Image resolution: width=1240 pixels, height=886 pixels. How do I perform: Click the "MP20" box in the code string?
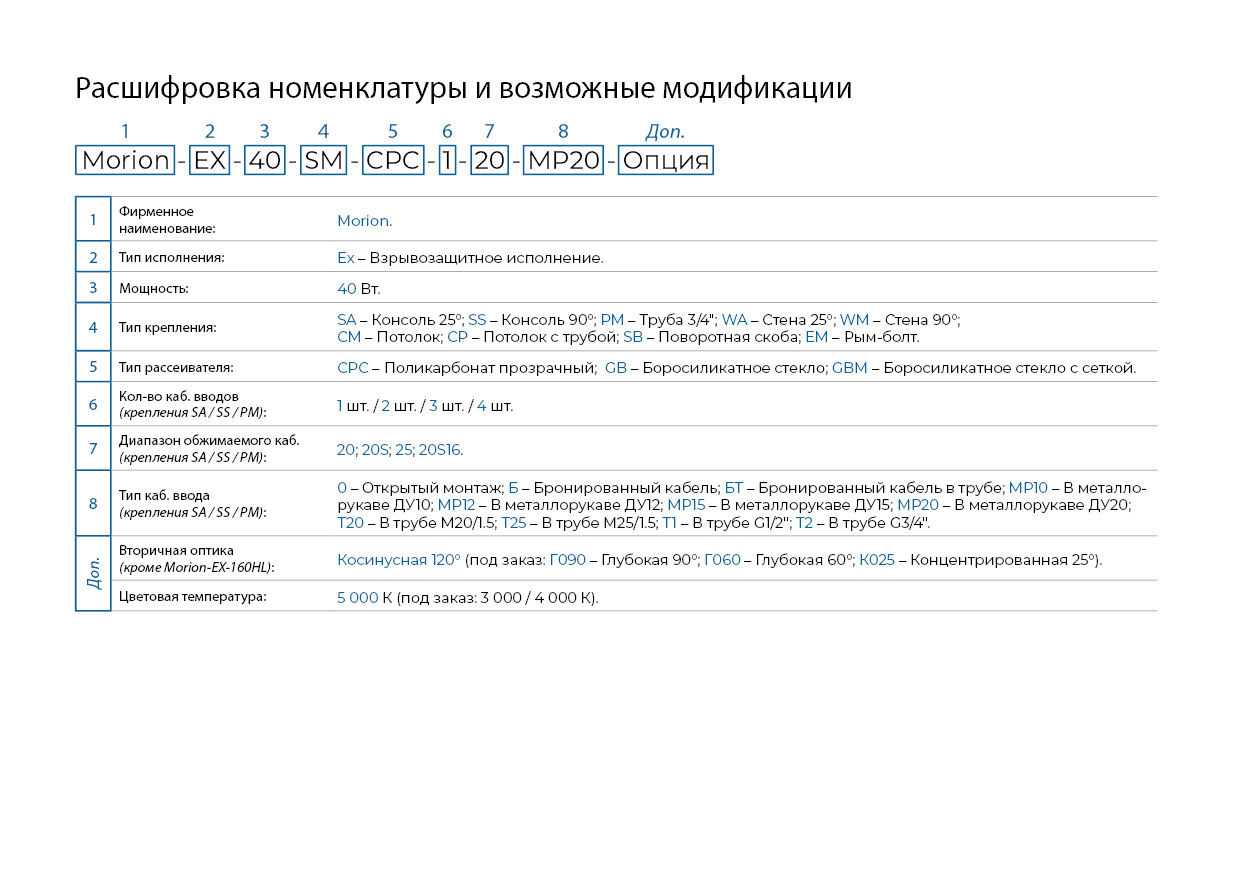click(563, 160)
